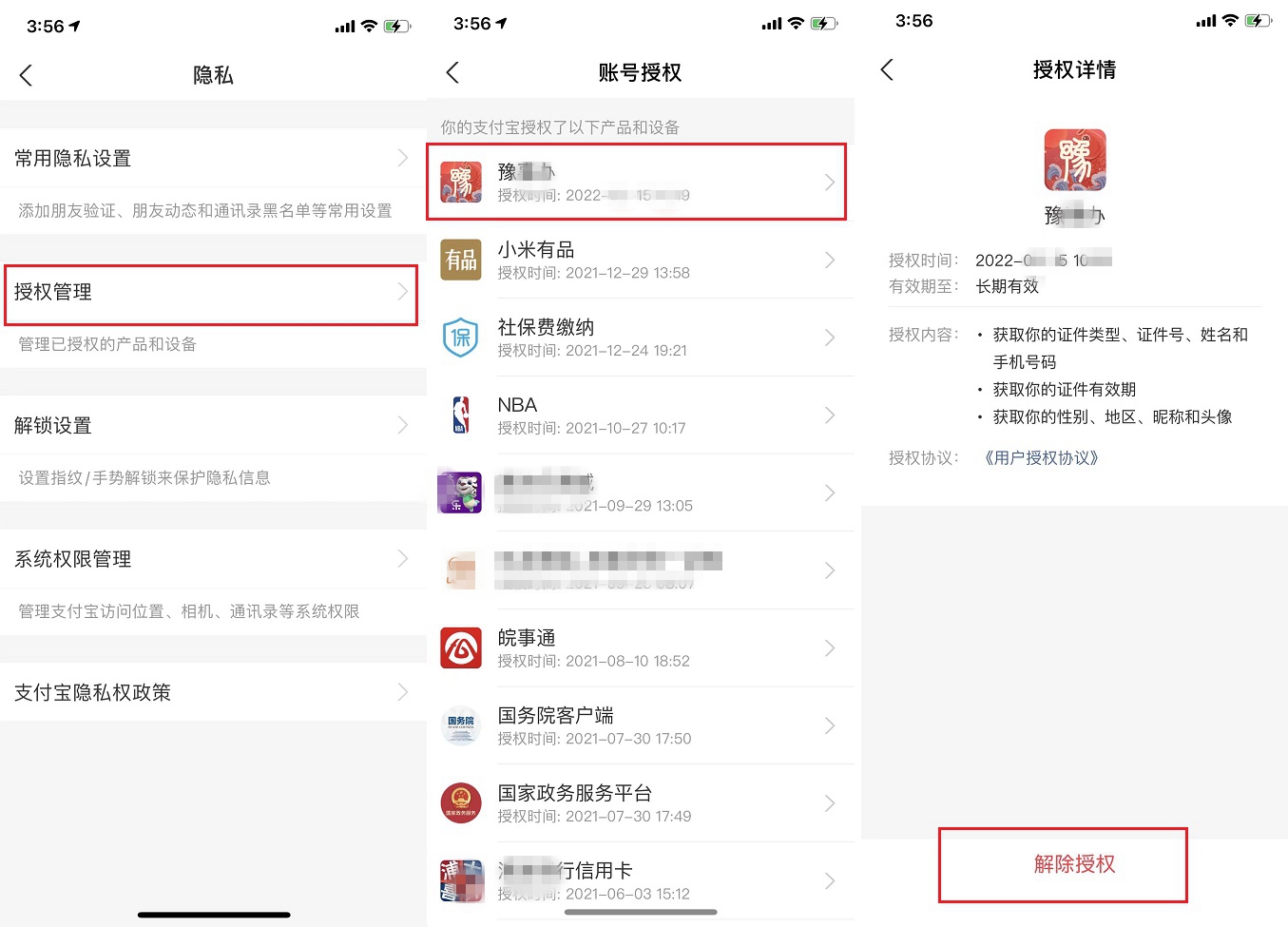Screen dimensions: 1288x927
Task: Tap the 皖事通 red app icon
Action: pyautogui.click(x=461, y=647)
